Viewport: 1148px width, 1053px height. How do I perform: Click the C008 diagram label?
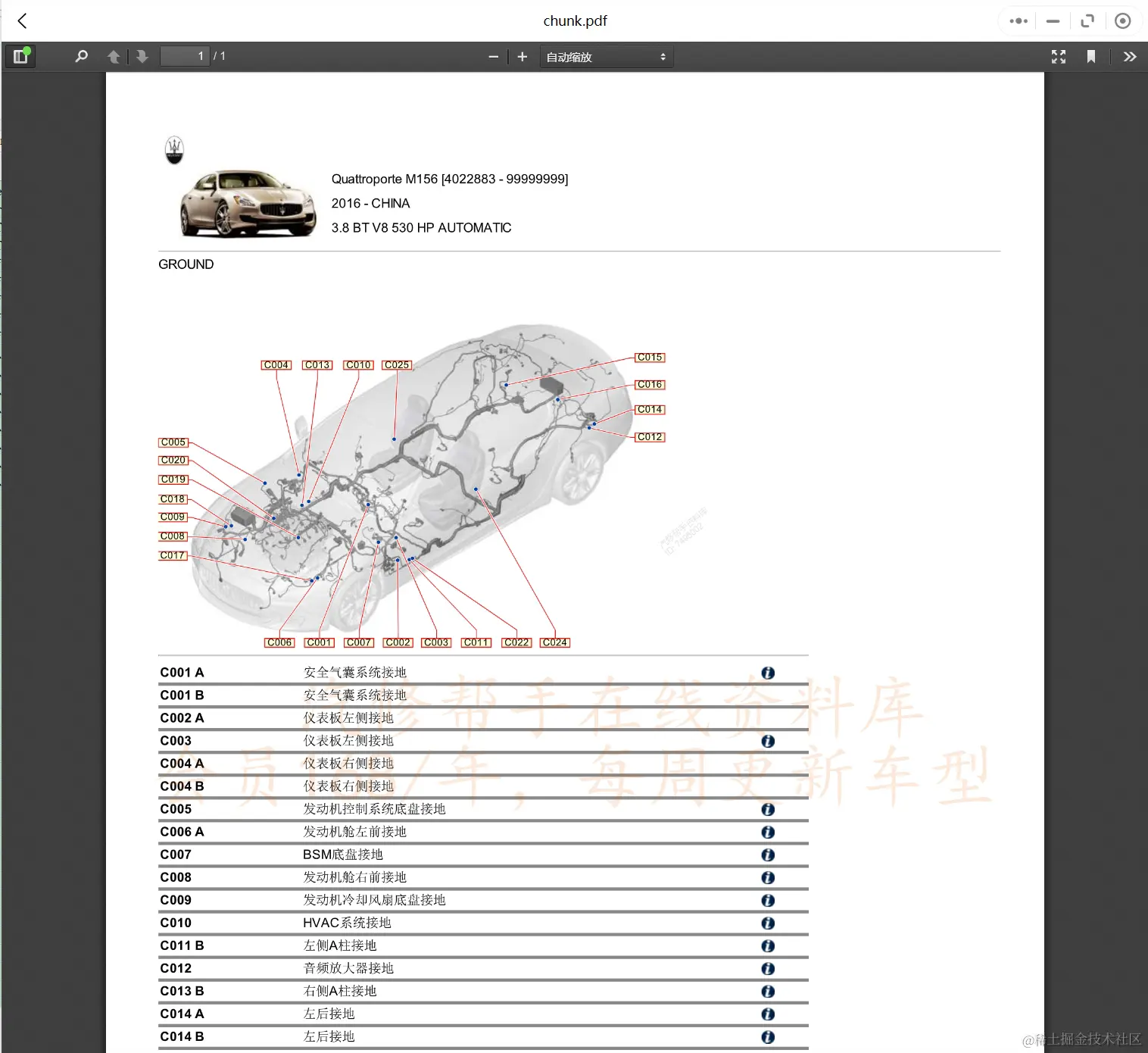pos(173,536)
